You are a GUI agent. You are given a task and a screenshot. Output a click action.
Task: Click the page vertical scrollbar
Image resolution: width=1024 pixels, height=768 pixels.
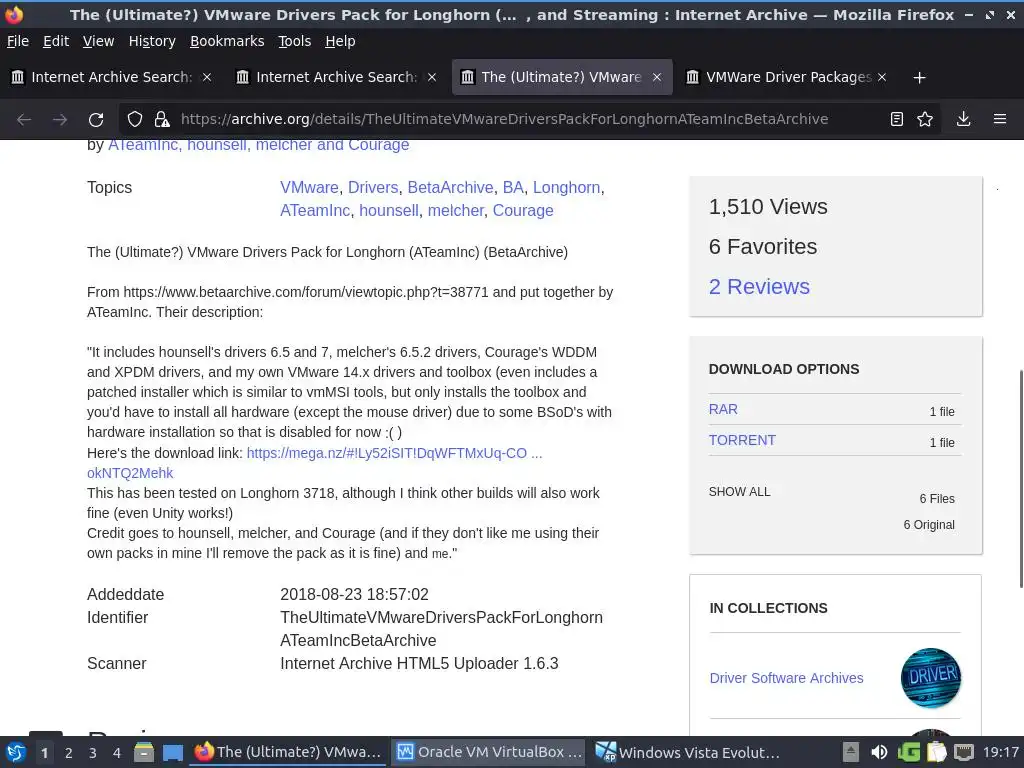1021,478
